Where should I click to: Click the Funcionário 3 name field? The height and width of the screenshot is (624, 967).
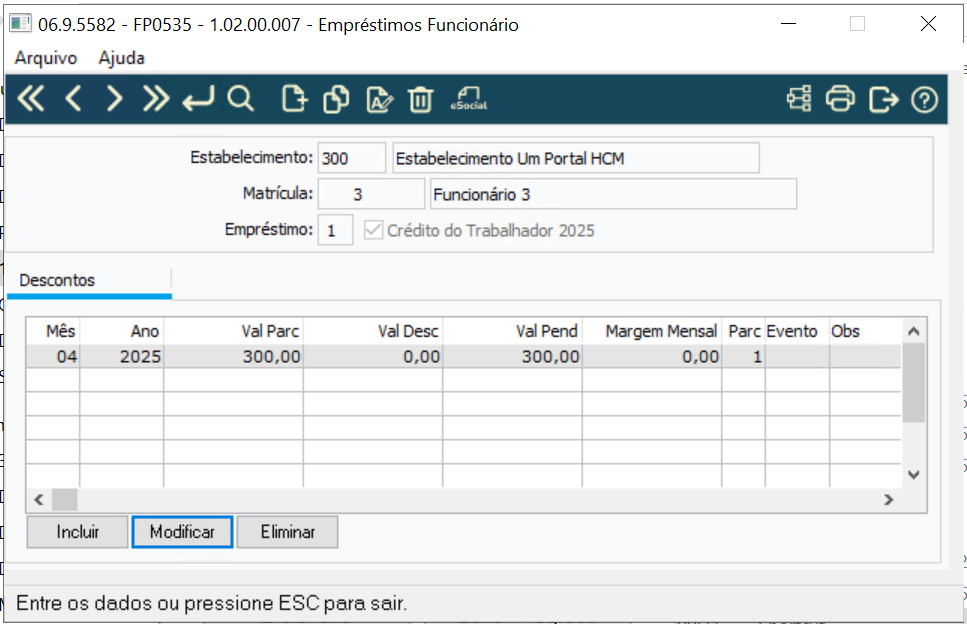tap(613, 194)
